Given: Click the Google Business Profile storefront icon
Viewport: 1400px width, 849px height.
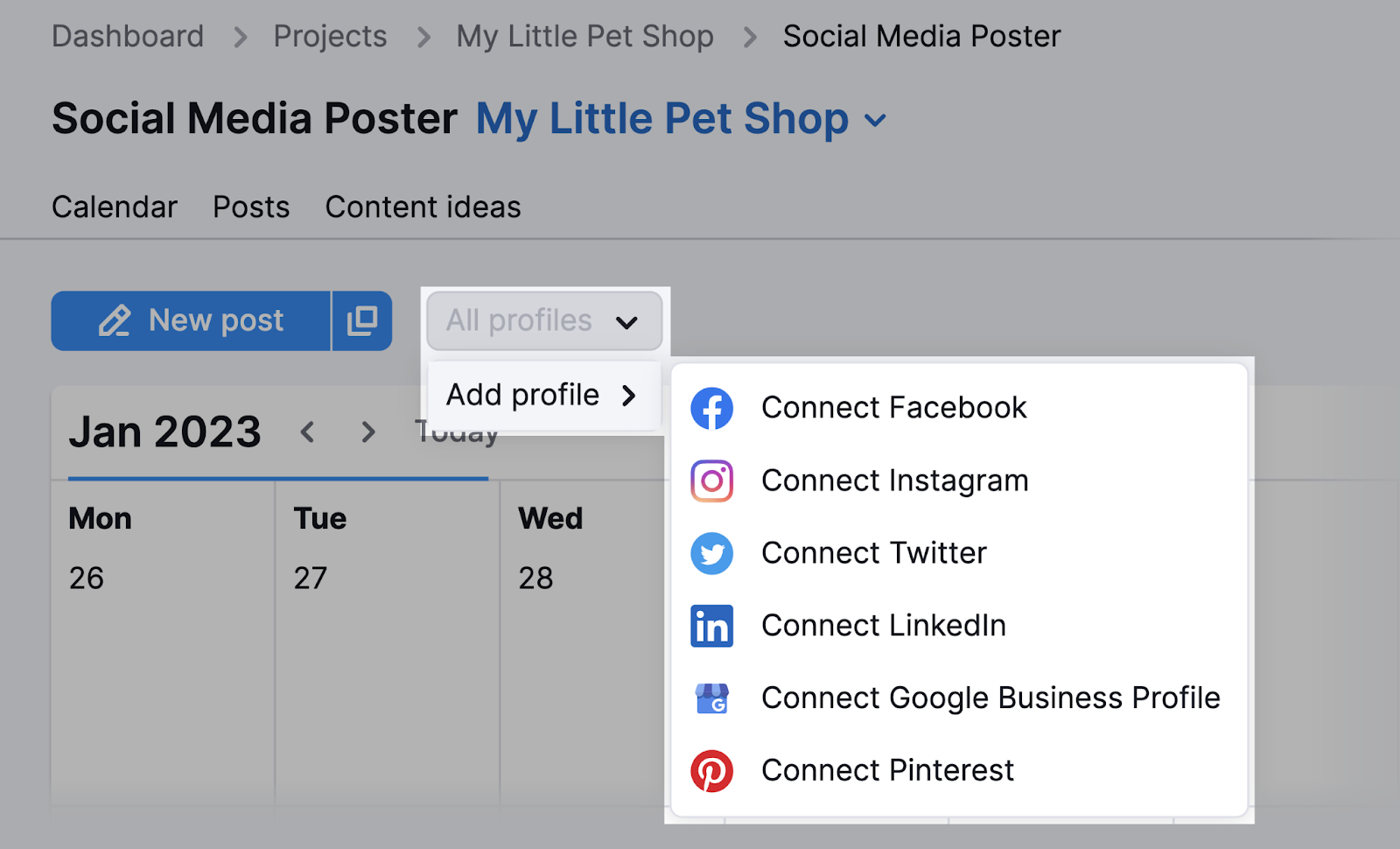Looking at the screenshot, I should (712, 698).
